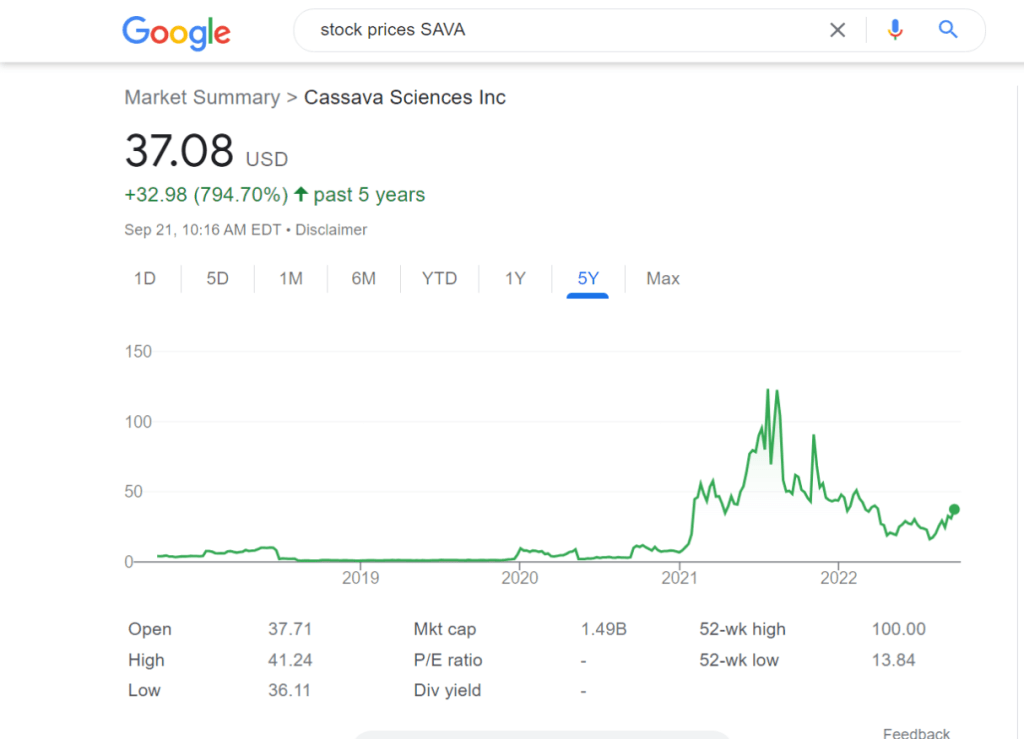Click the Google logo

click(x=176, y=31)
